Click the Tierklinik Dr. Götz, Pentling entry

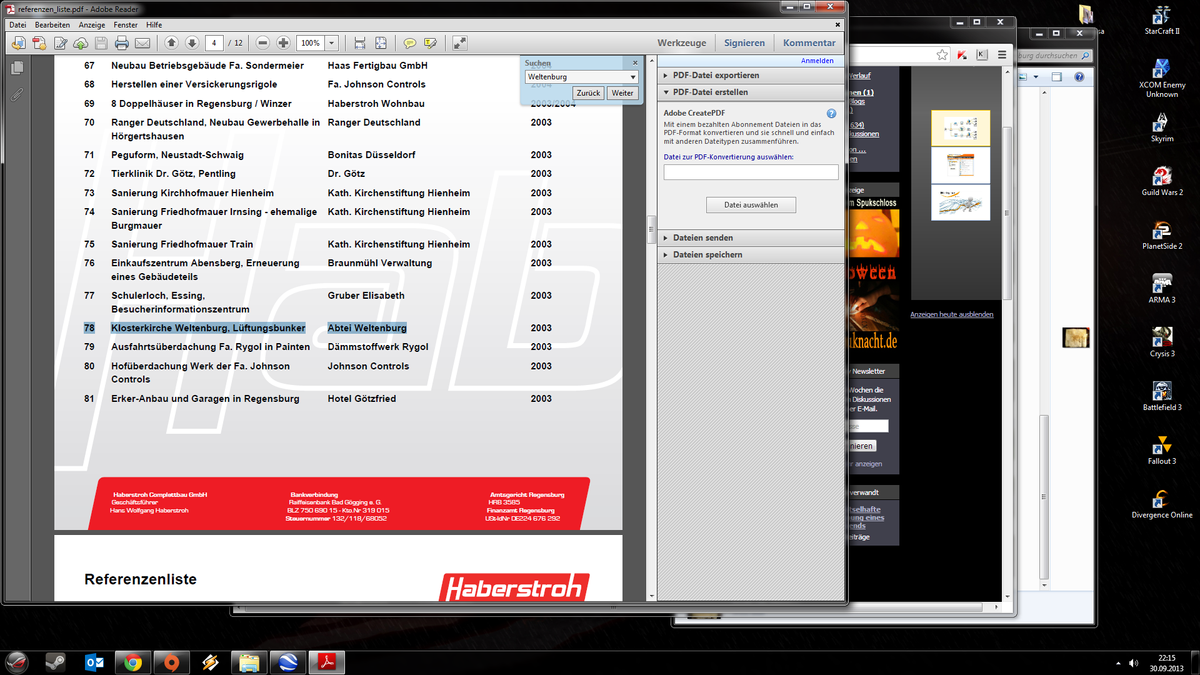tap(174, 174)
